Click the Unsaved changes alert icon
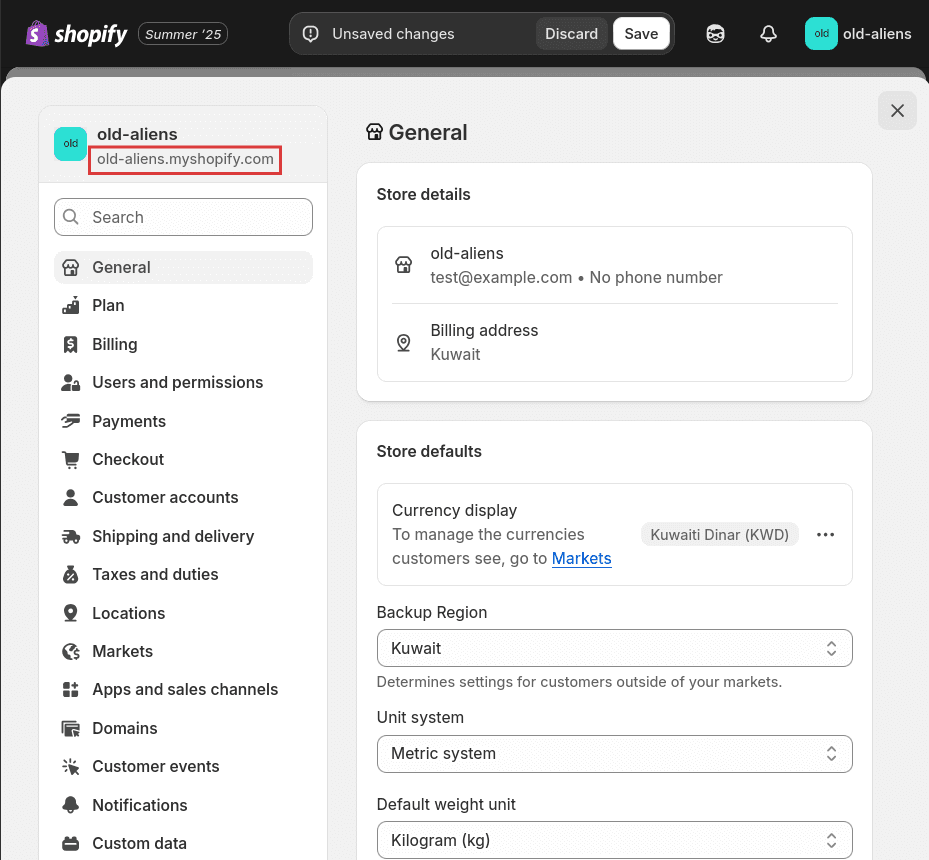Viewport: 929px width, 860px height. point(310,34)
